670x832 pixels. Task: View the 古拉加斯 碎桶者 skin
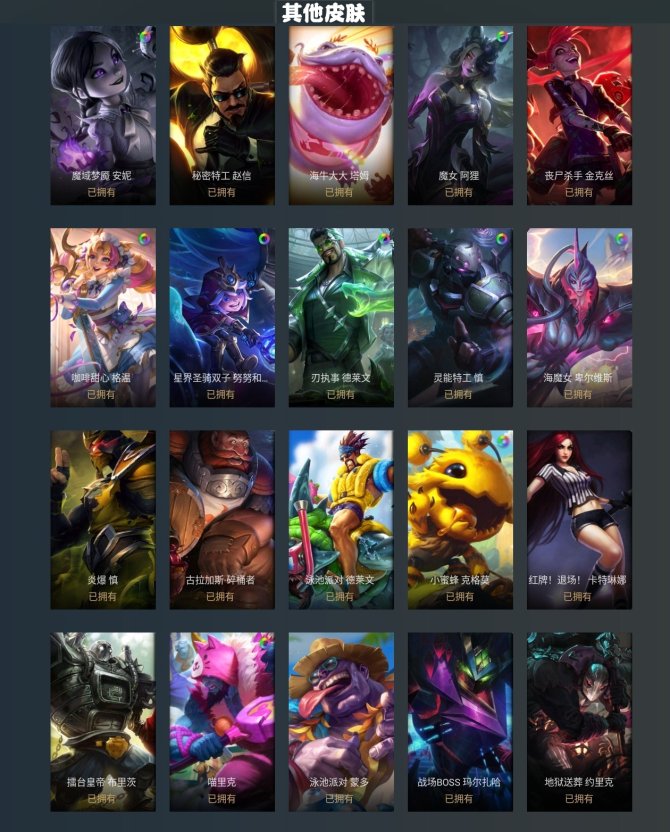[x=222, y=520]
